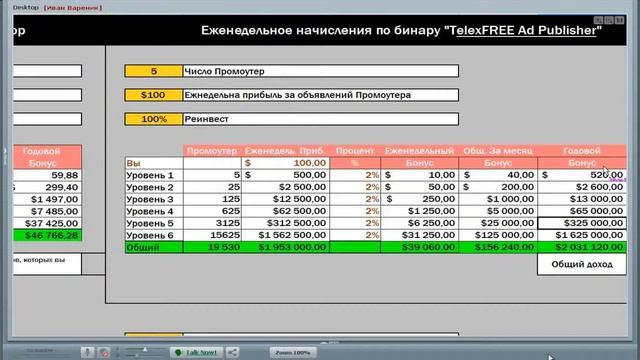Select the Уровень 2 row label
This screenshot has height=360, width=640.
tap(154, 187)
